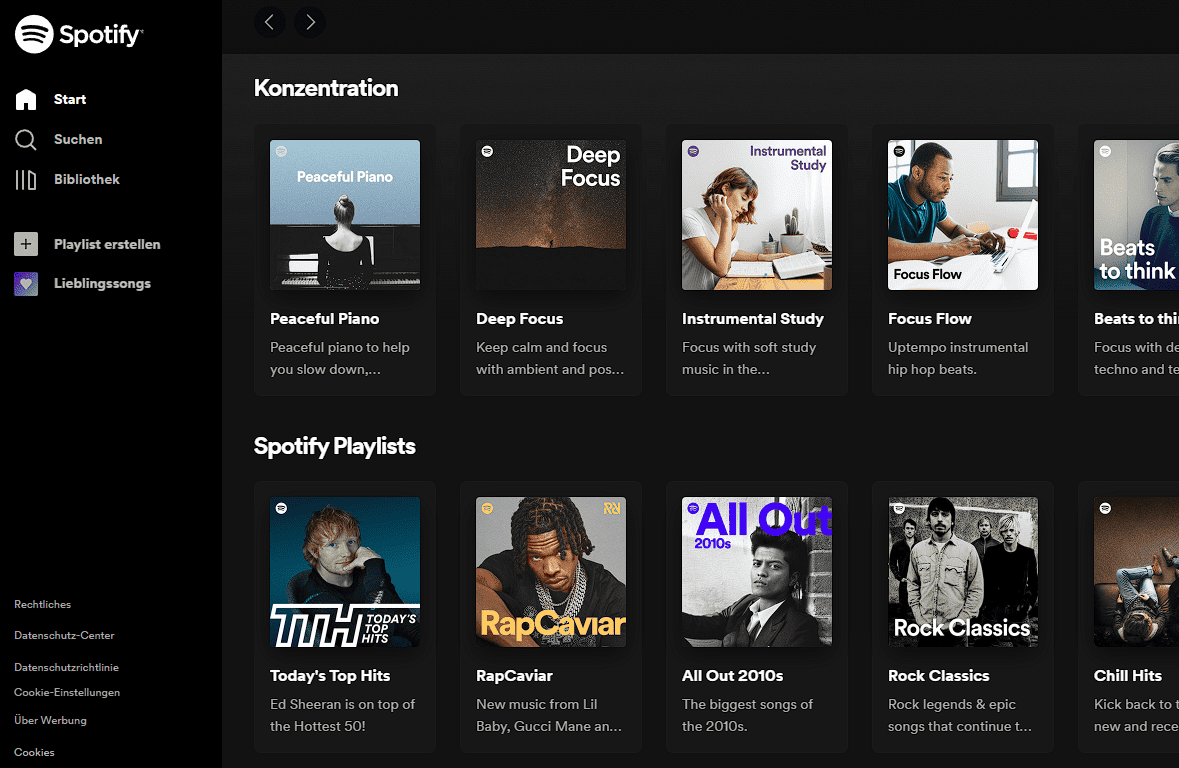Click description 'Keep calm and focus with ambient and pos...'
The width and height of the screenshot is (1179, 768).
[x=550, y=358]
